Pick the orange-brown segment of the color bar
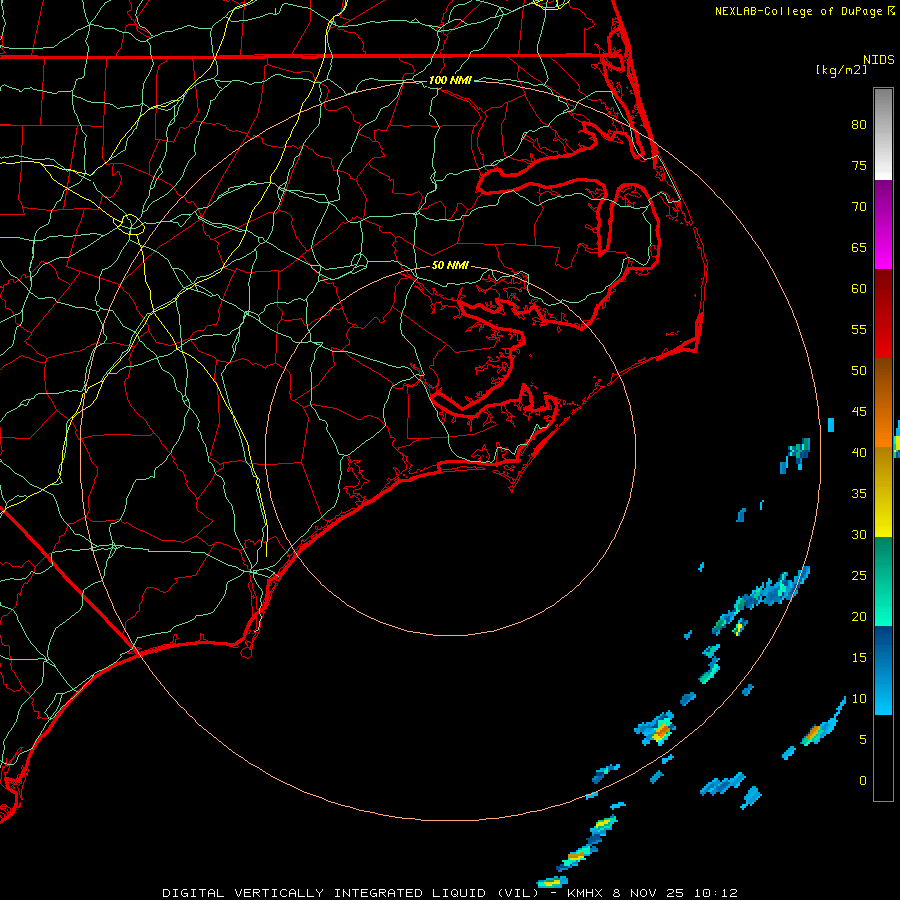Screen dimensions: 900x900 point(883,403)
